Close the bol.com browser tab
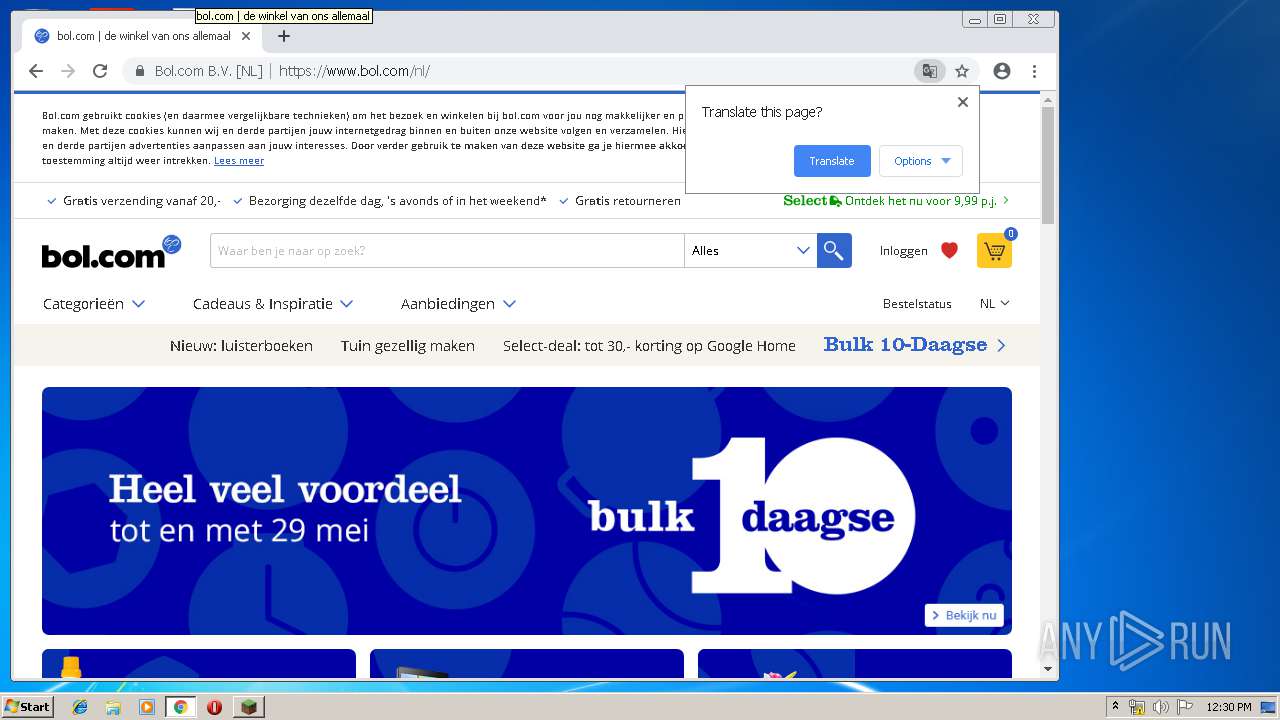This screenshot has width=1280, height=720. [246, 36]
